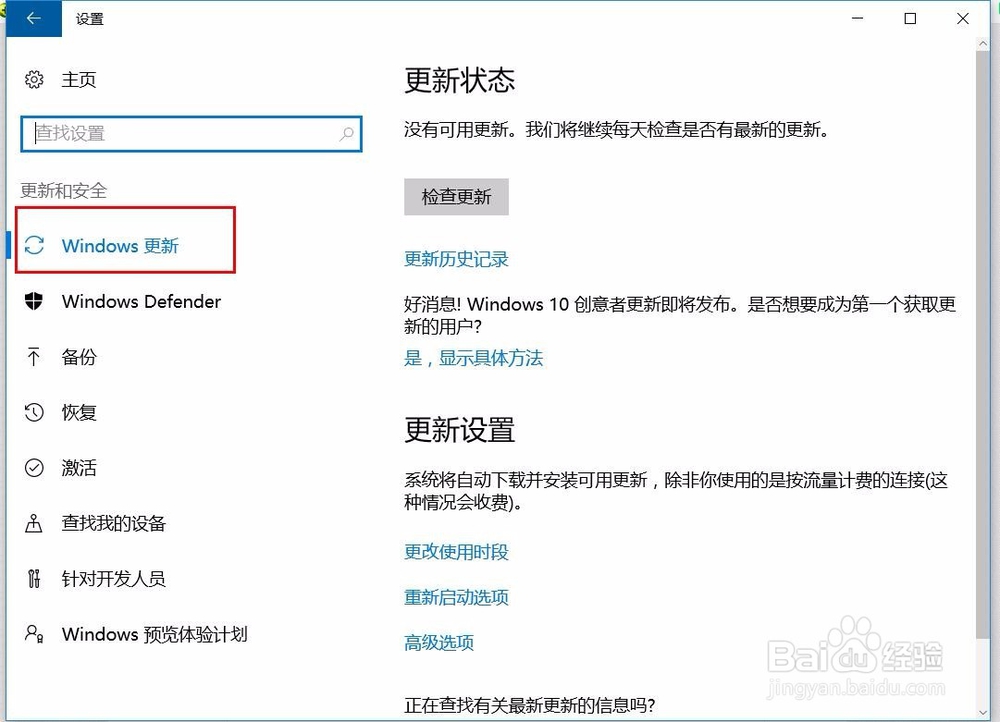
Task: Click the 更新状态 heading
Action: coord(459,80)
